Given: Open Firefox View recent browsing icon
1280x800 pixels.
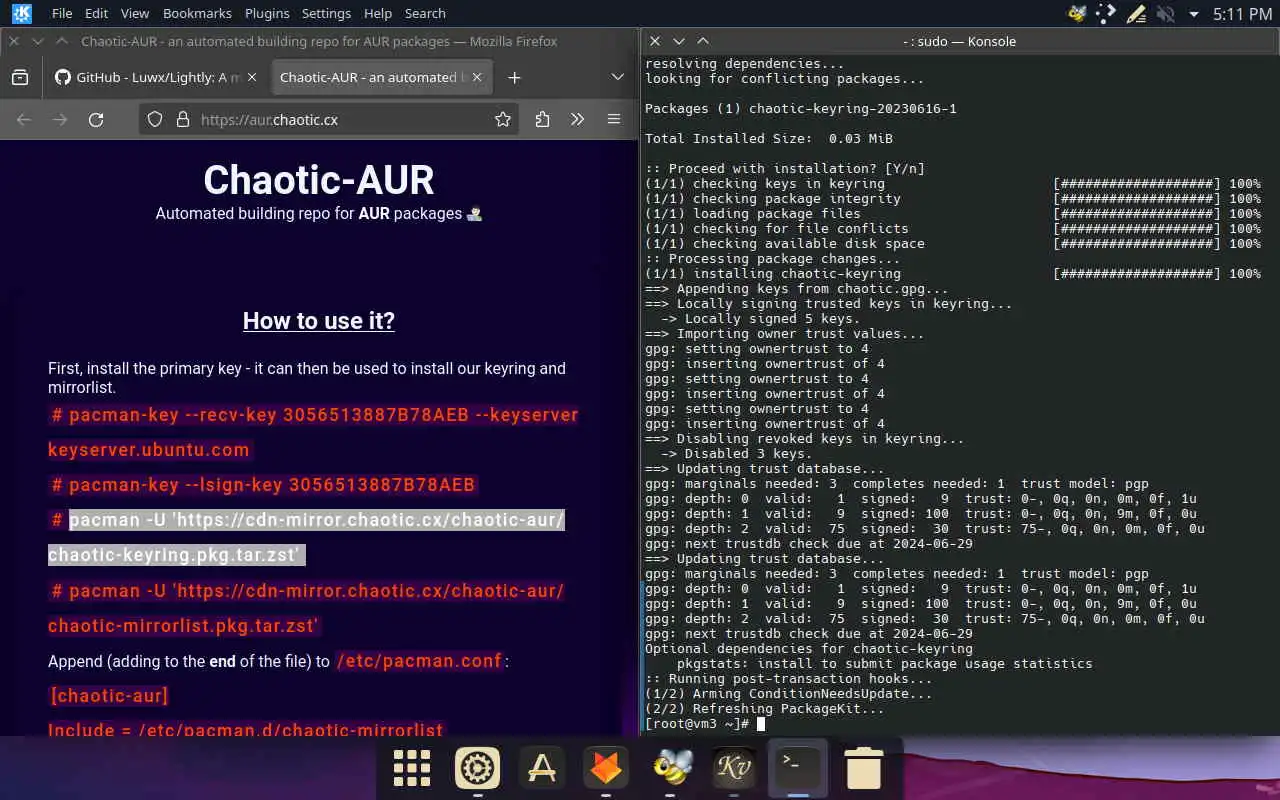Looking at the screenshot, I should [19, 77].
